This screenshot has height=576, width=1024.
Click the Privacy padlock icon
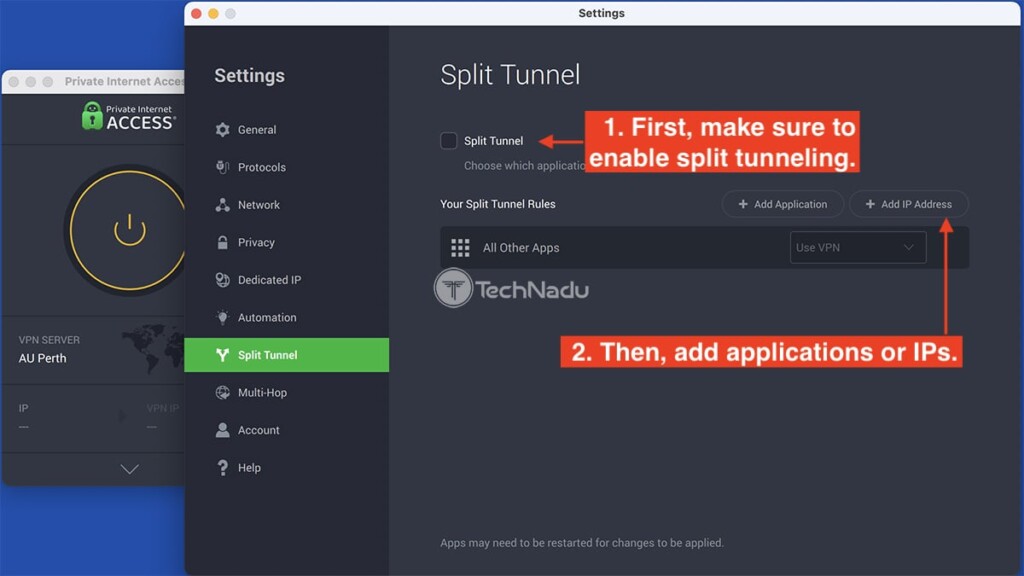(222, 242)
